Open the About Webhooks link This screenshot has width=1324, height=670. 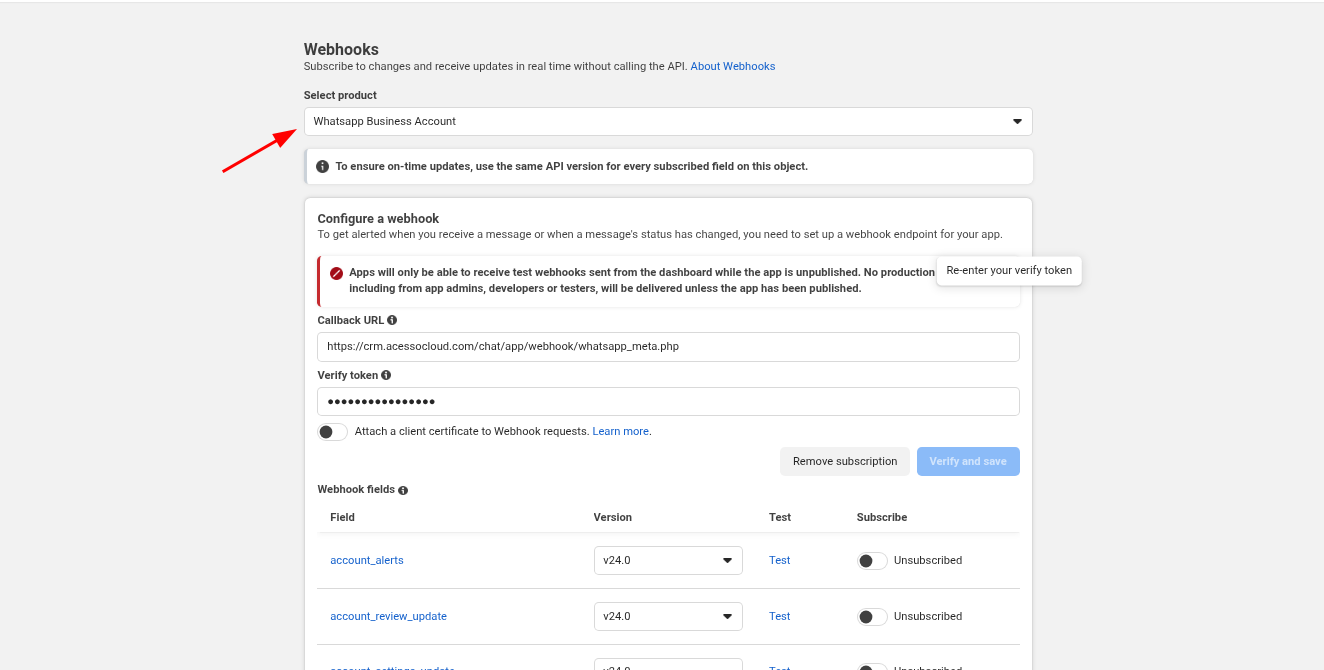pos(732,67)
